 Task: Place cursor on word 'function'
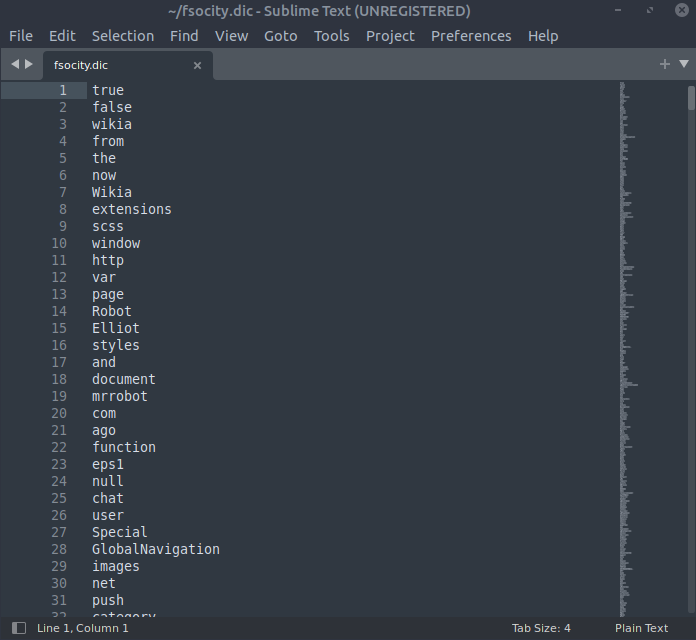pyautogui.click(x=124, y=447)
